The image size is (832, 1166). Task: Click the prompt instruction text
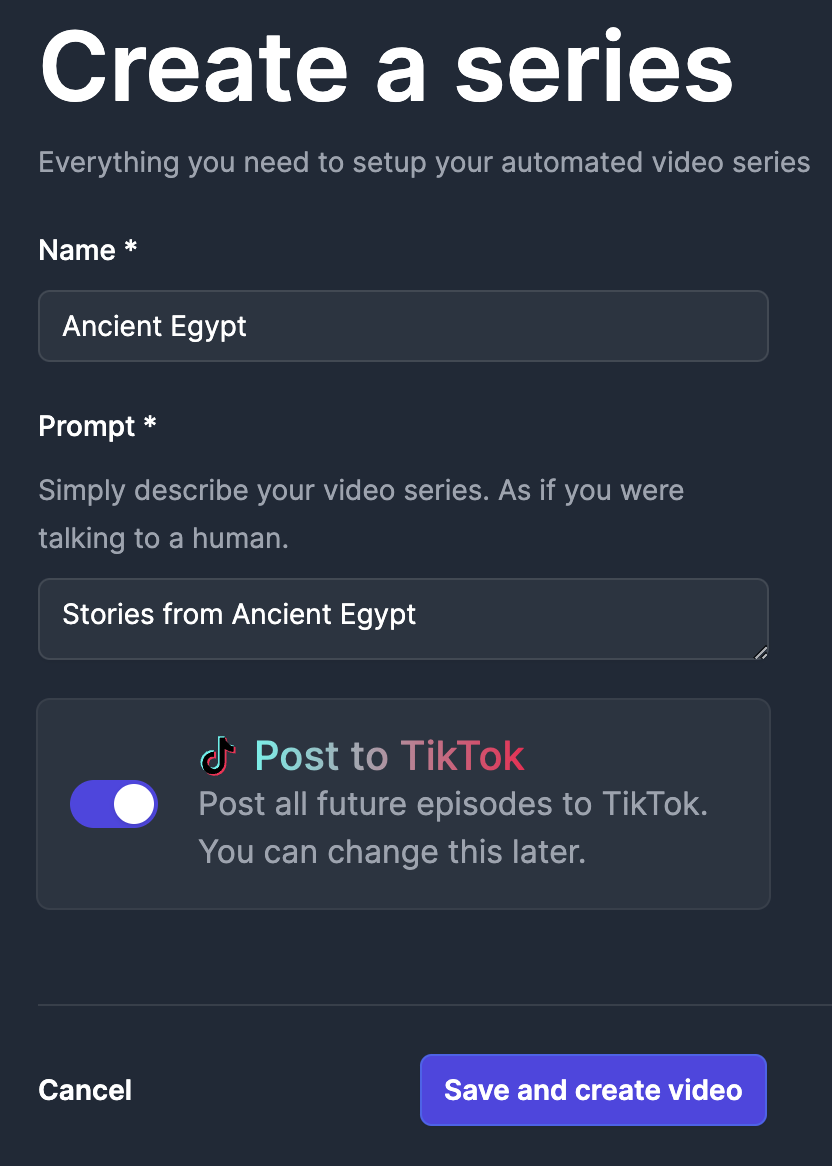point(360,513)
